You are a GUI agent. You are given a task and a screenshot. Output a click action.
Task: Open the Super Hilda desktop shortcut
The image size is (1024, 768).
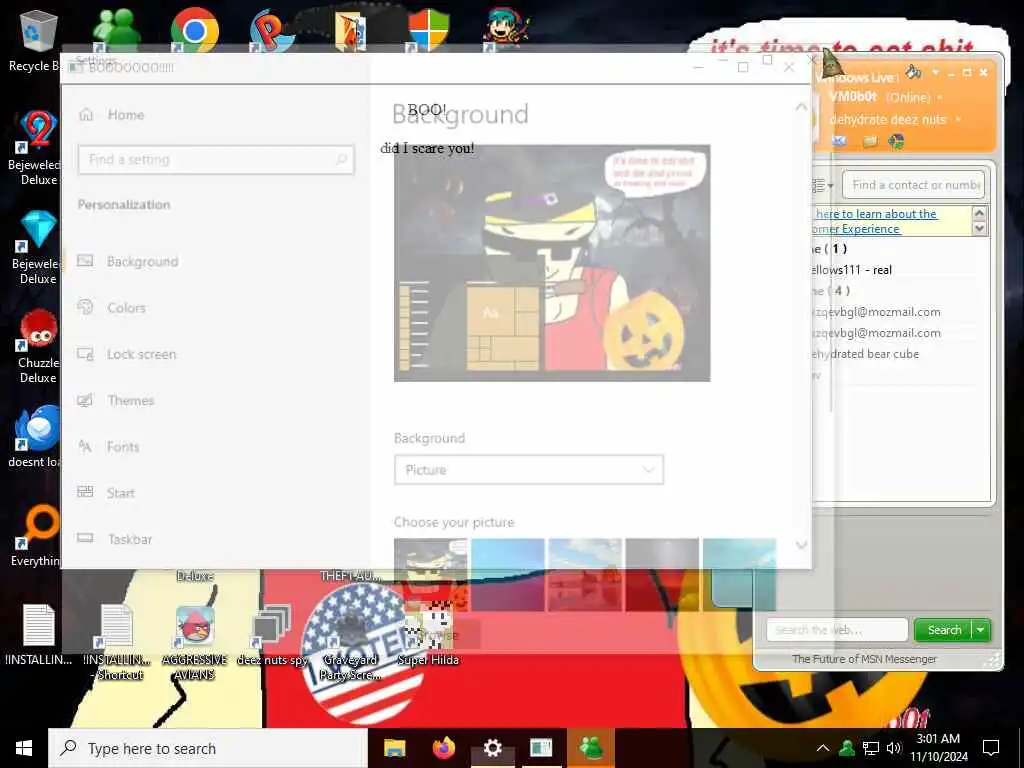click(x=428, y=635)
